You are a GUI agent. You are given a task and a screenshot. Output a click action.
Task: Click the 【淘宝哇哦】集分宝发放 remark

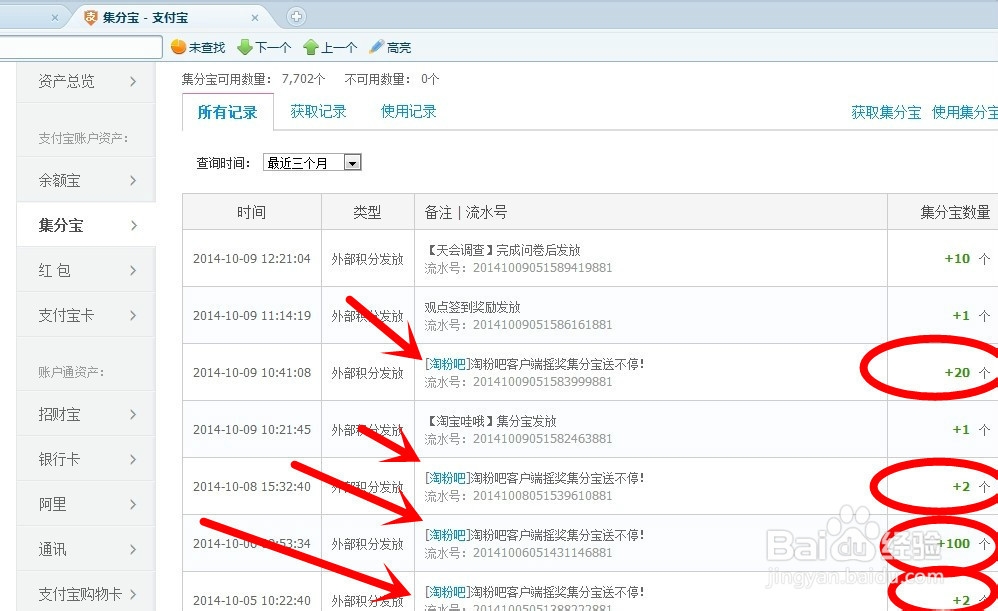click(x=491, y=421)
